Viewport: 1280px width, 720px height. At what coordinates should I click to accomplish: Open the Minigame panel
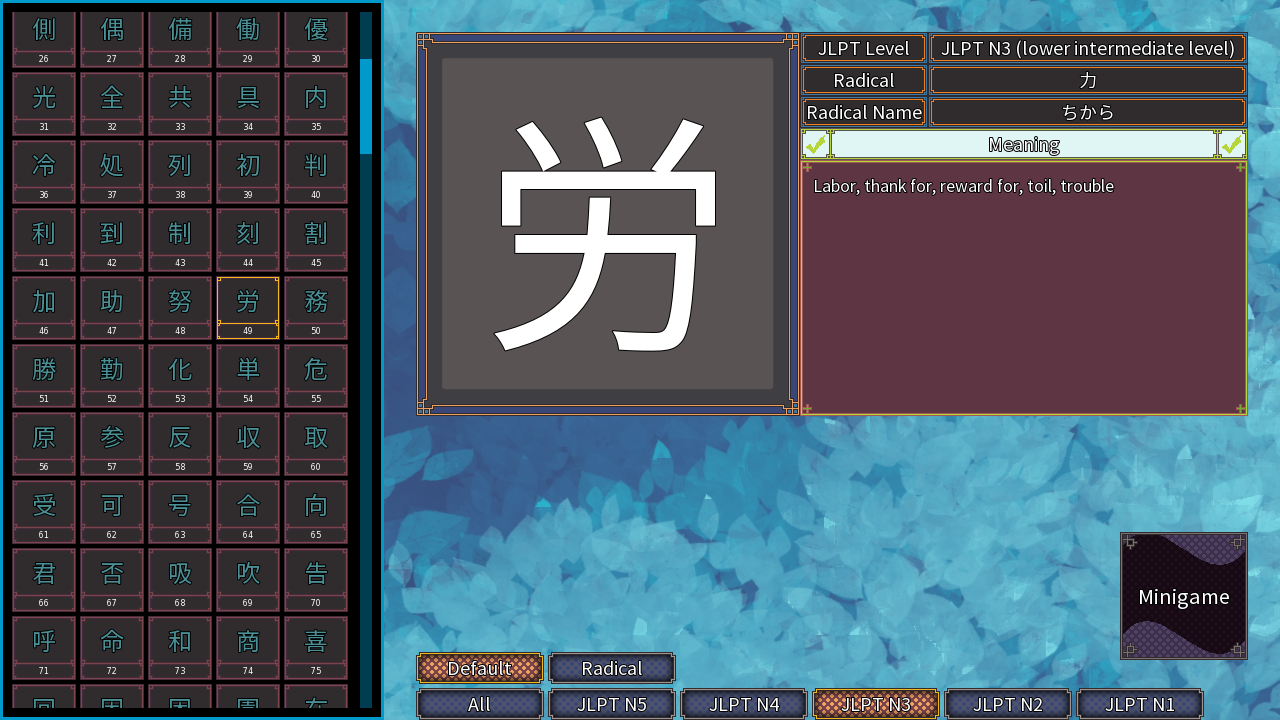1184,597
